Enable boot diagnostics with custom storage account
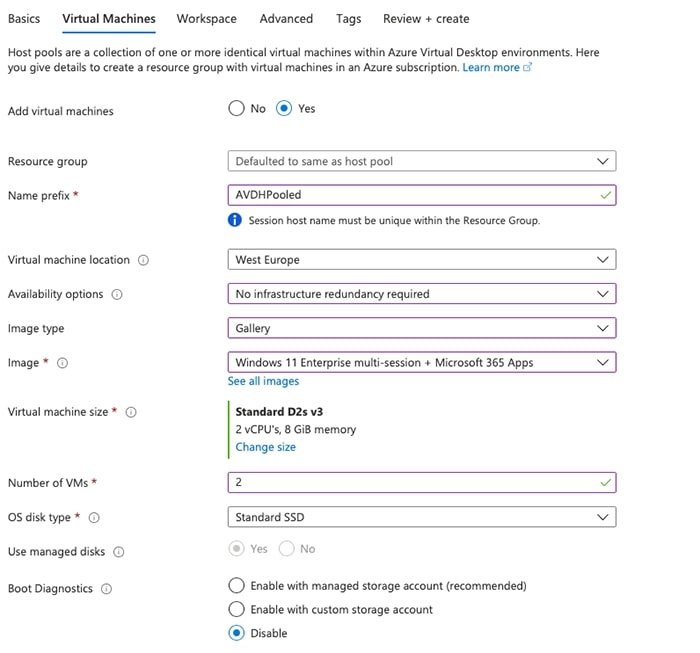Viewport: 700px width, 653px height. coord(236,609)
